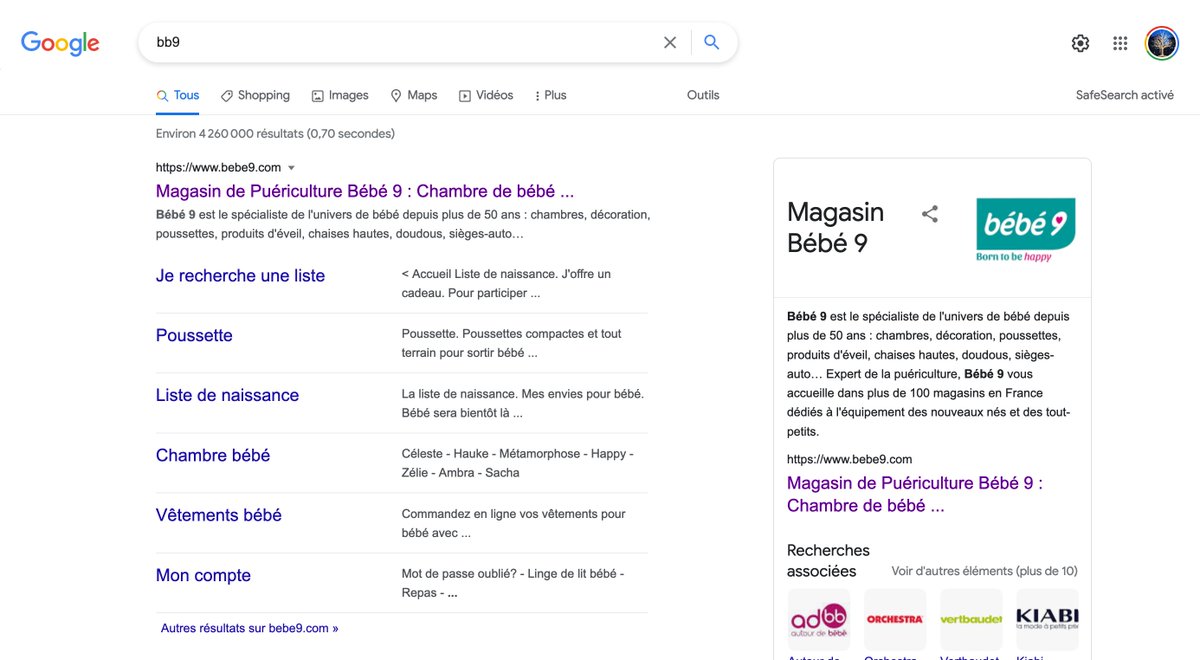Open Autour de bébé related search
The width and height of the screenshot is (1200, 660).
(x=819, y=620)
